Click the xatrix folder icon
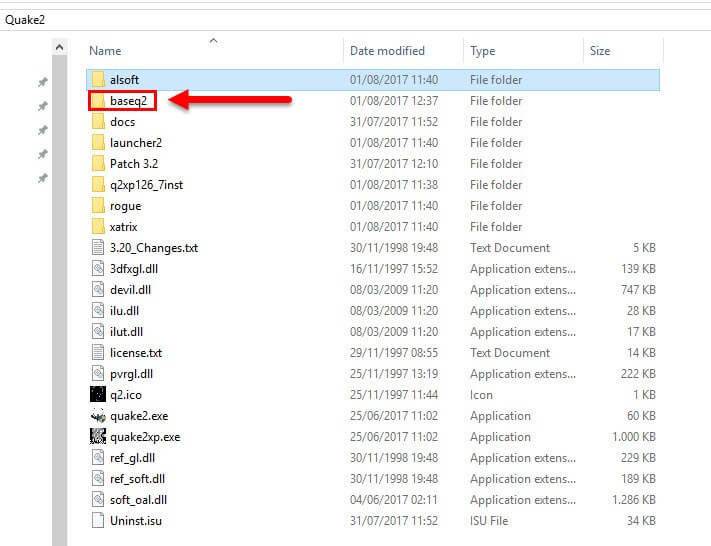711x546 pixels. click(98, 227)
